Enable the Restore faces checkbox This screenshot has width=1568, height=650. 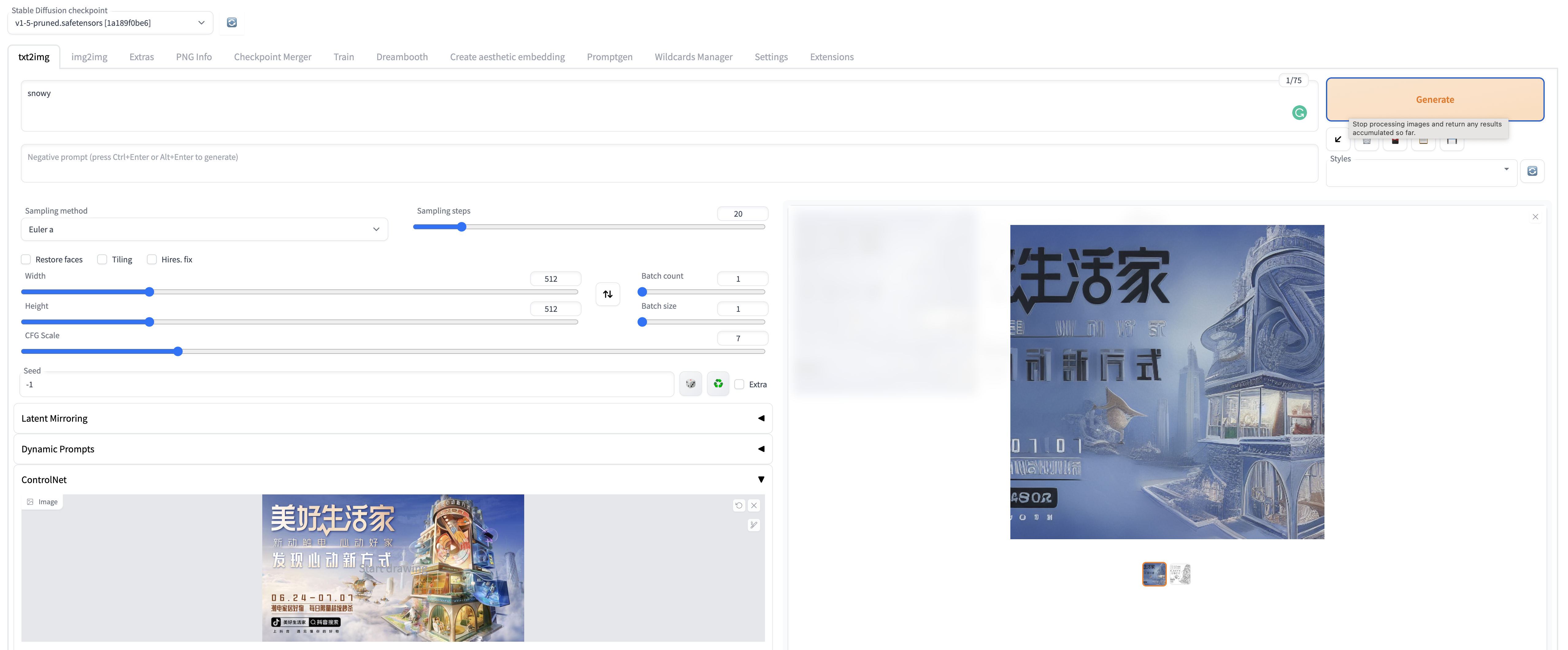[x=26, y=260]
